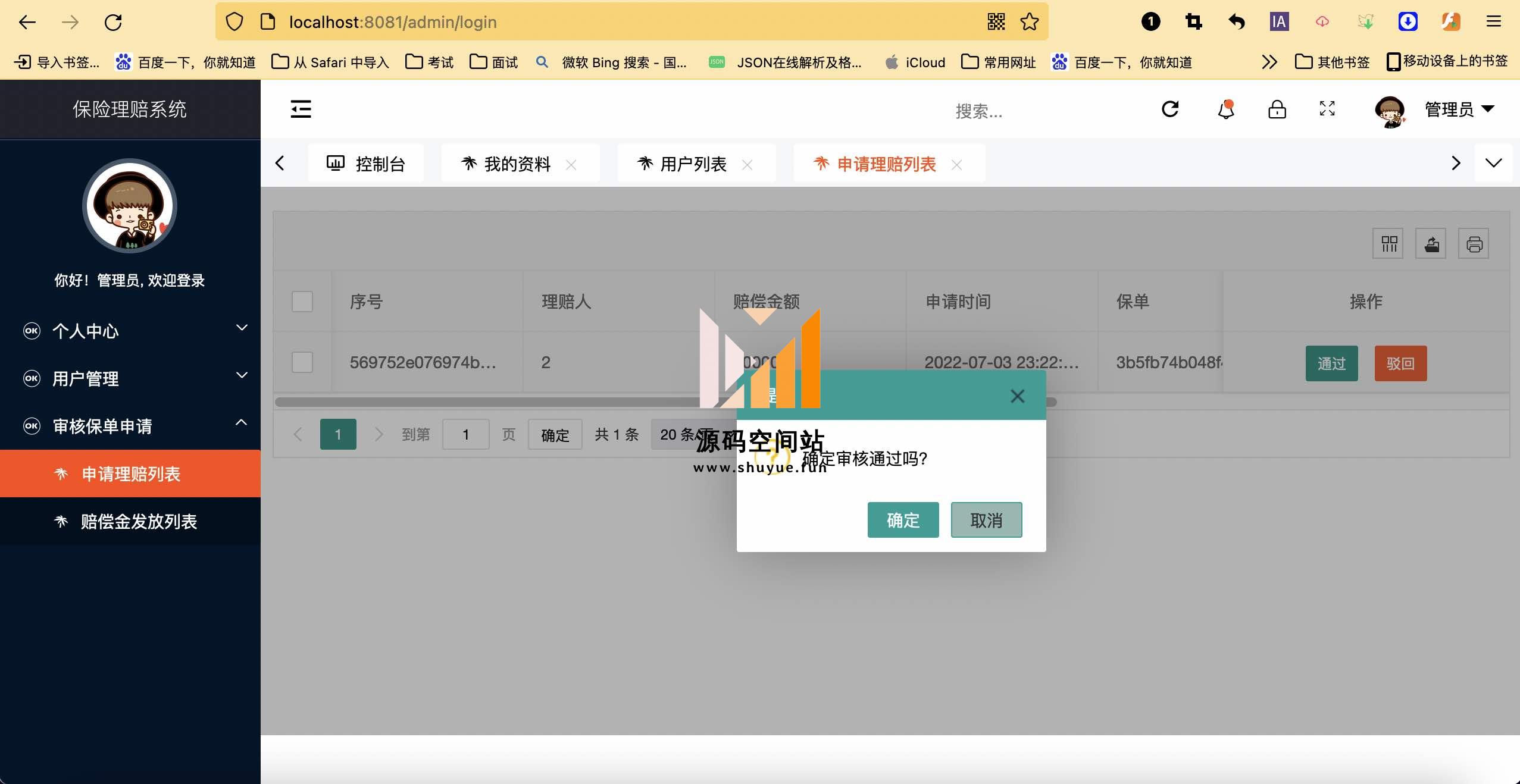The height and width of the screenshot is (784, 1520).
Task: Close the 用户列表 tab
Action: [x=747, y=165]
